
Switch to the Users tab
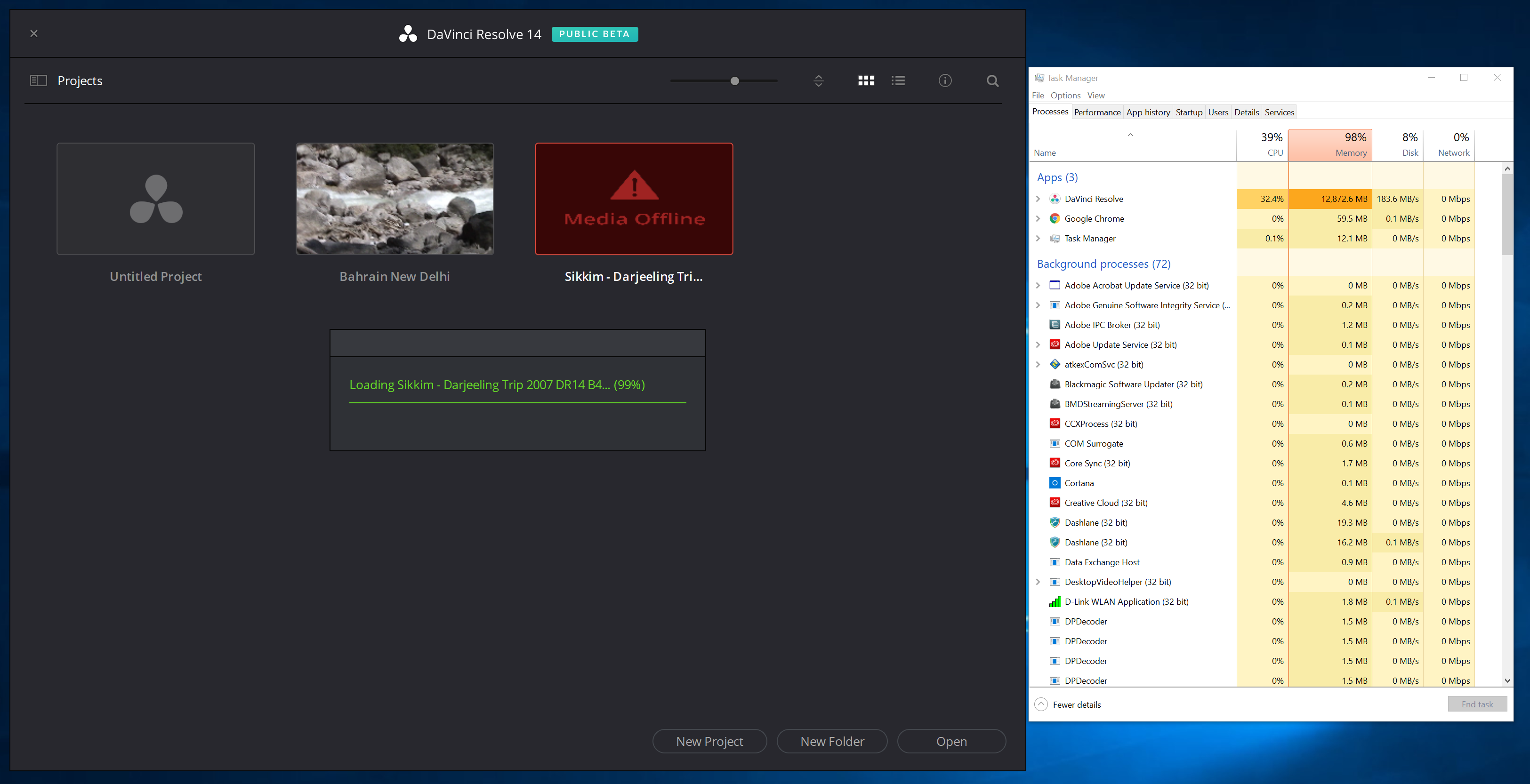[x=1217, y=112]
